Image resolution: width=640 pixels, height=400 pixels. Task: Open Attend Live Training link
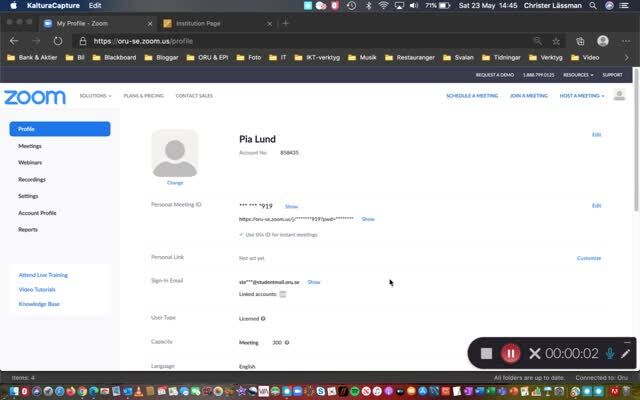click(43, 275)
